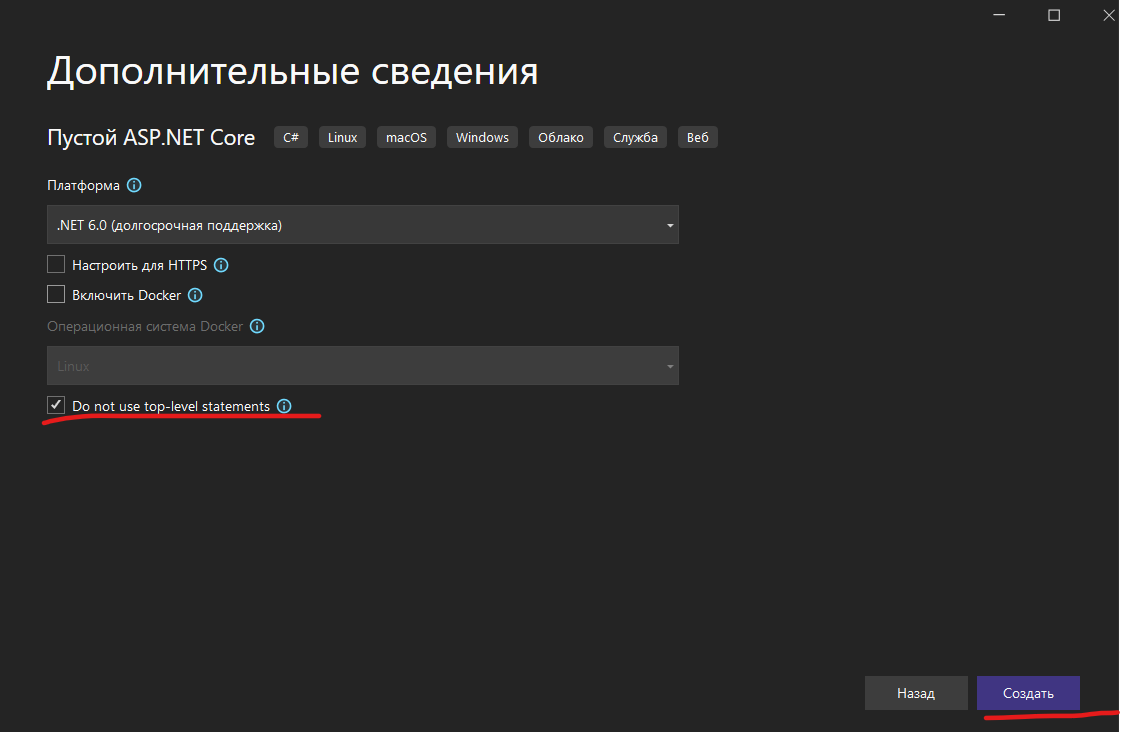Enable the Включить Docker checkbox
1121x732 pixels.
[x=56, y=295]
